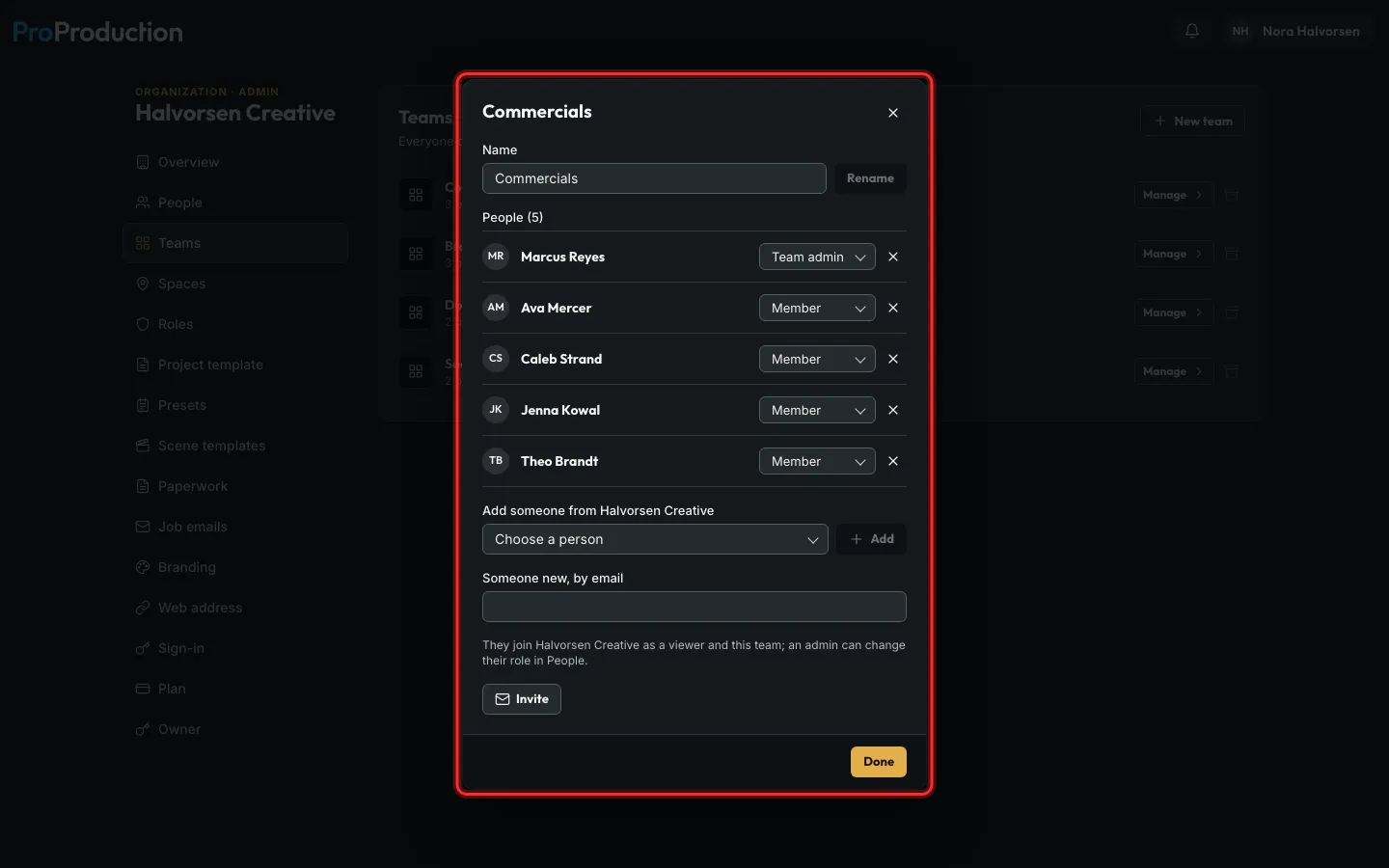Open Presets in the sidebar
1389x868 pixels.
[235, 405]
